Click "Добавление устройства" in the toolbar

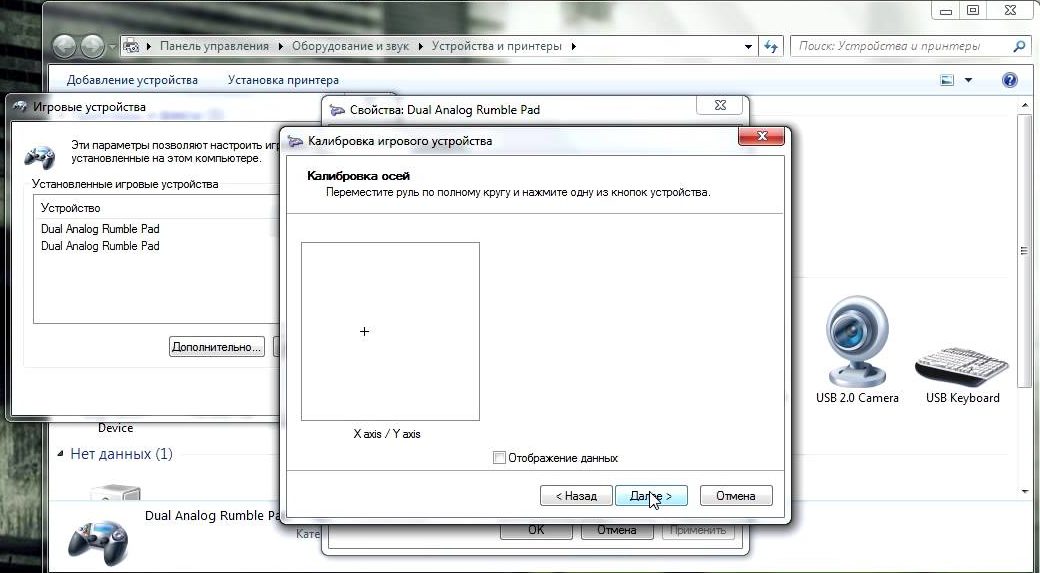click(132, 80)
